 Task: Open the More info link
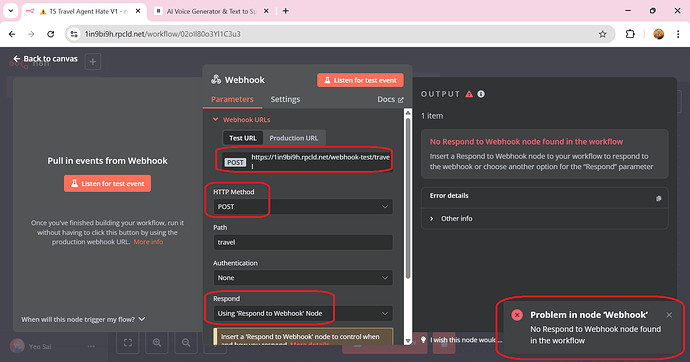pos(148,242)
